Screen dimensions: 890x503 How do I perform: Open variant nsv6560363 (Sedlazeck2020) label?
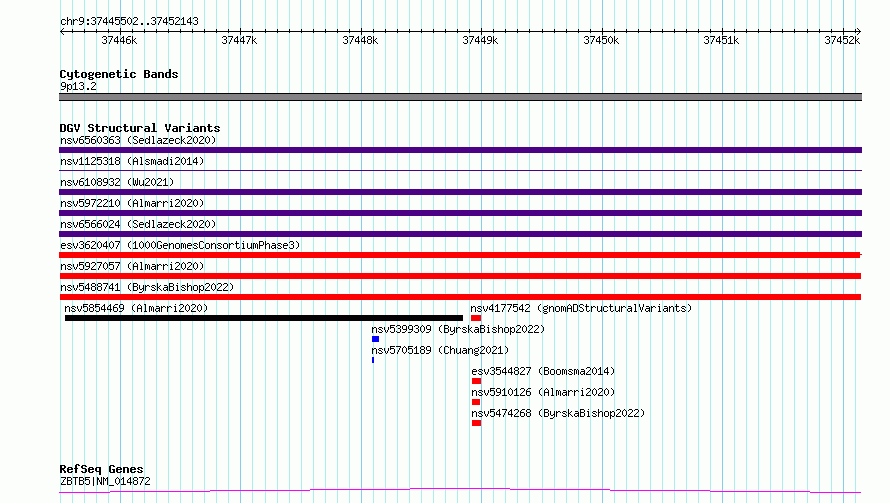[x=138, y=140]
